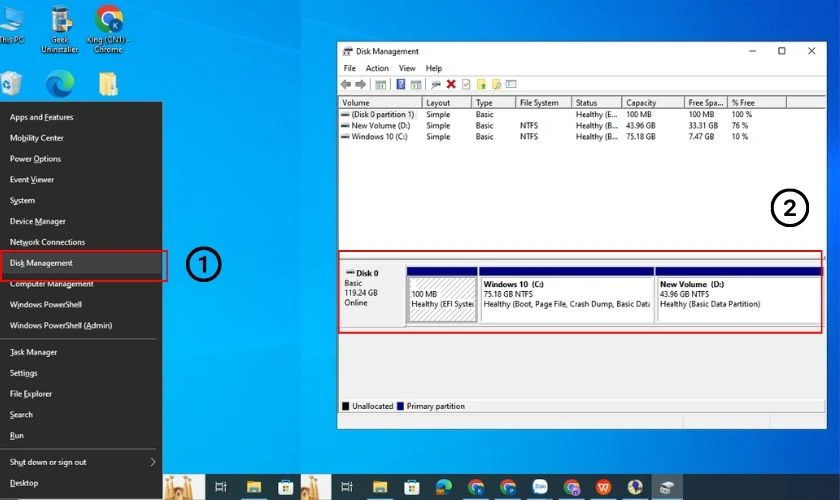This screenshot has height=500, width=840.
Task: Click the 33.31 GB free space cell
Action: click(703, 125)
